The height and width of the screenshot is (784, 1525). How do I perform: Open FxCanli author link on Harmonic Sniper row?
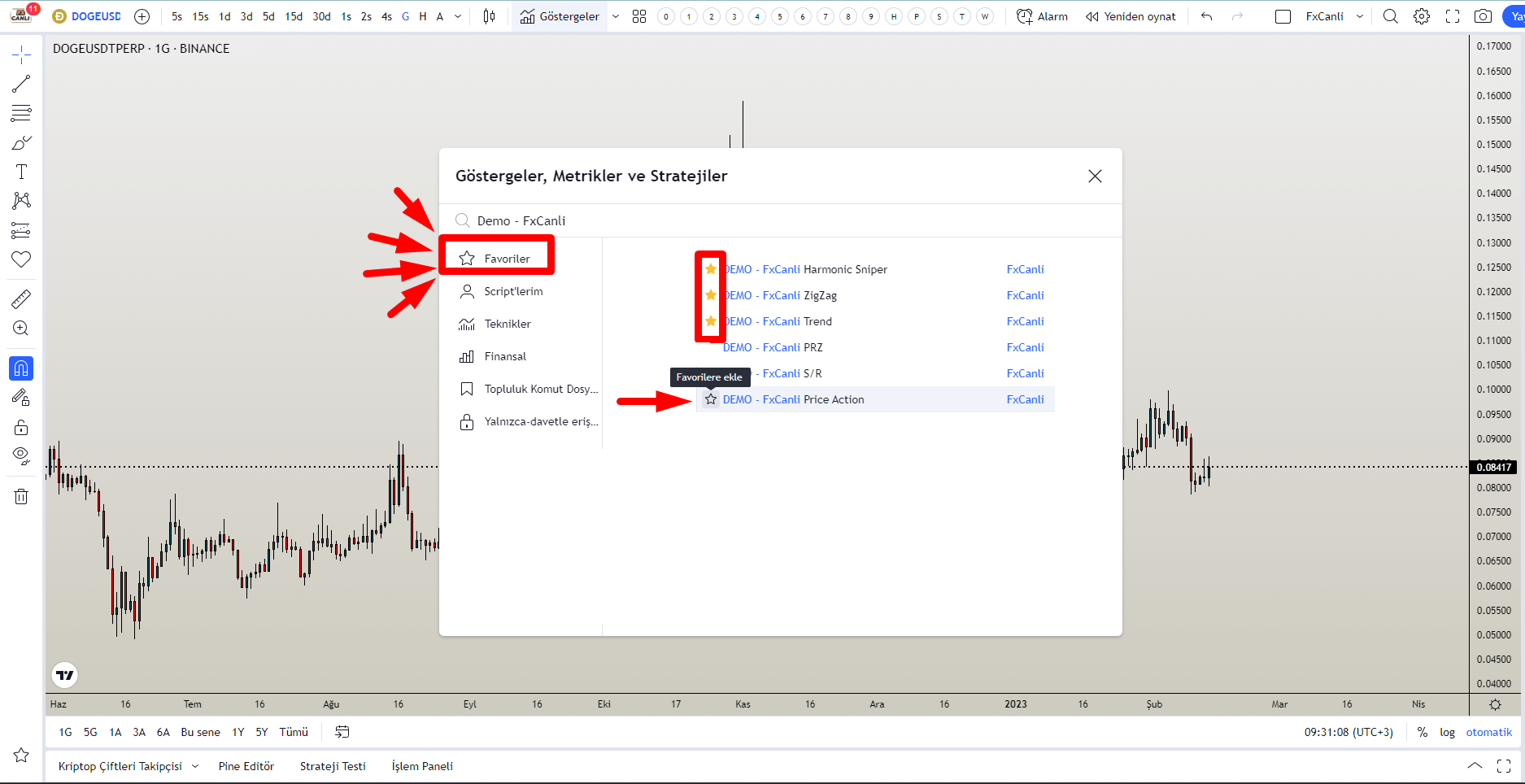pyautogui.click(x=1025, y=269)
